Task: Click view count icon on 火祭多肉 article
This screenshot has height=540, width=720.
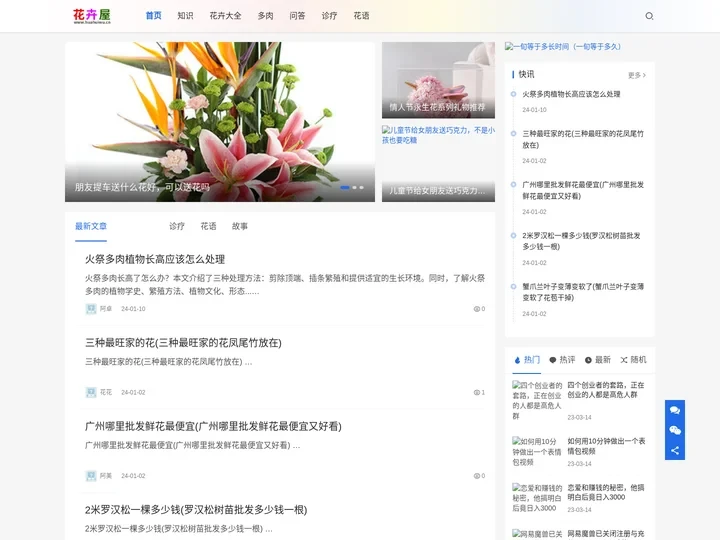Action: coord(477,309)
